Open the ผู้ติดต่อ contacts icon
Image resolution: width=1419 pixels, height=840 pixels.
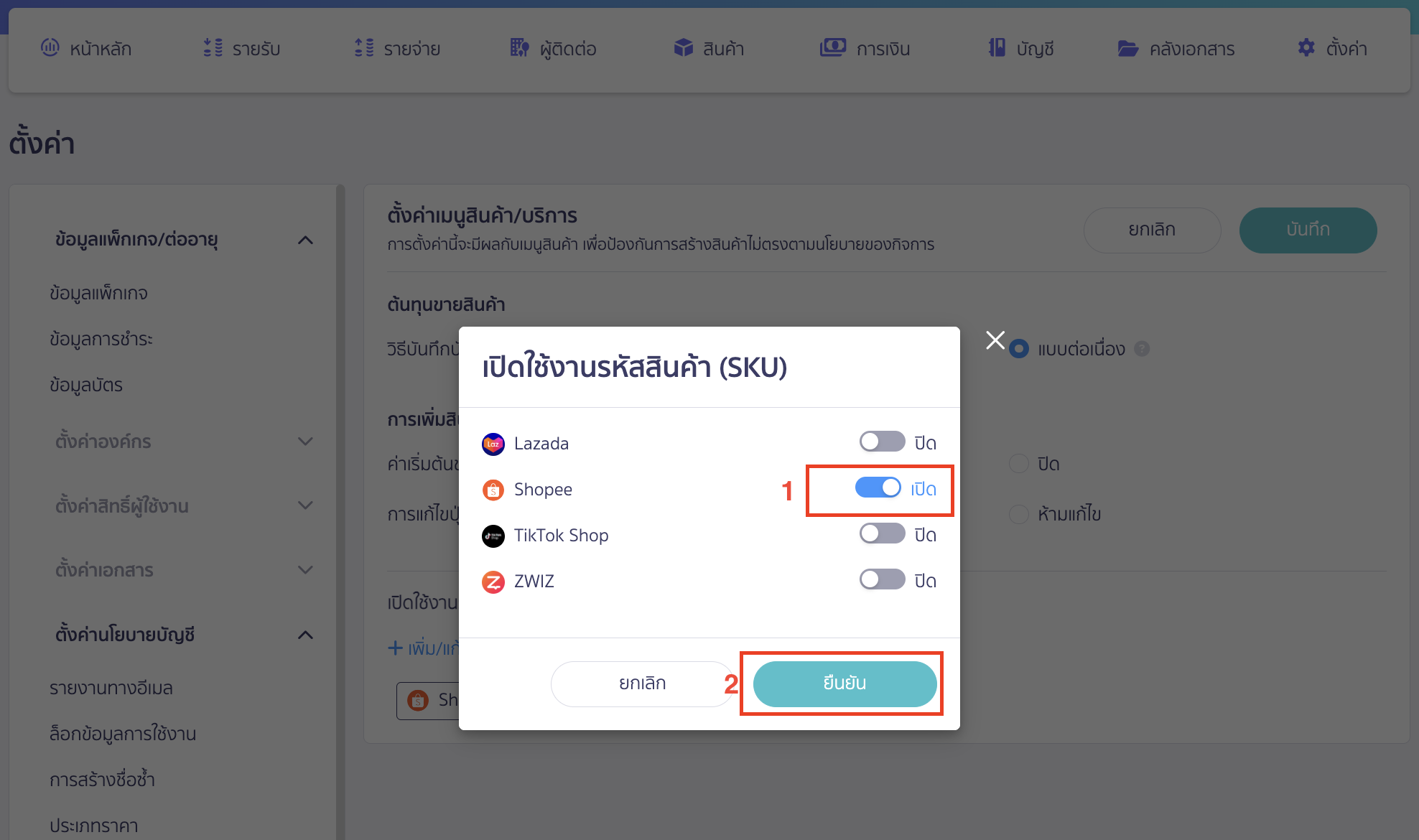(519, 48)
